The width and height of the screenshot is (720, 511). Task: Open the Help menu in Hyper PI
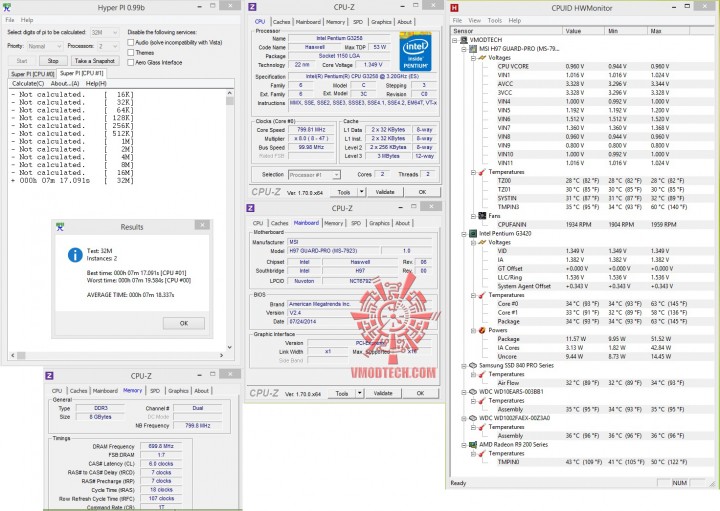click(x=27, y=20)
